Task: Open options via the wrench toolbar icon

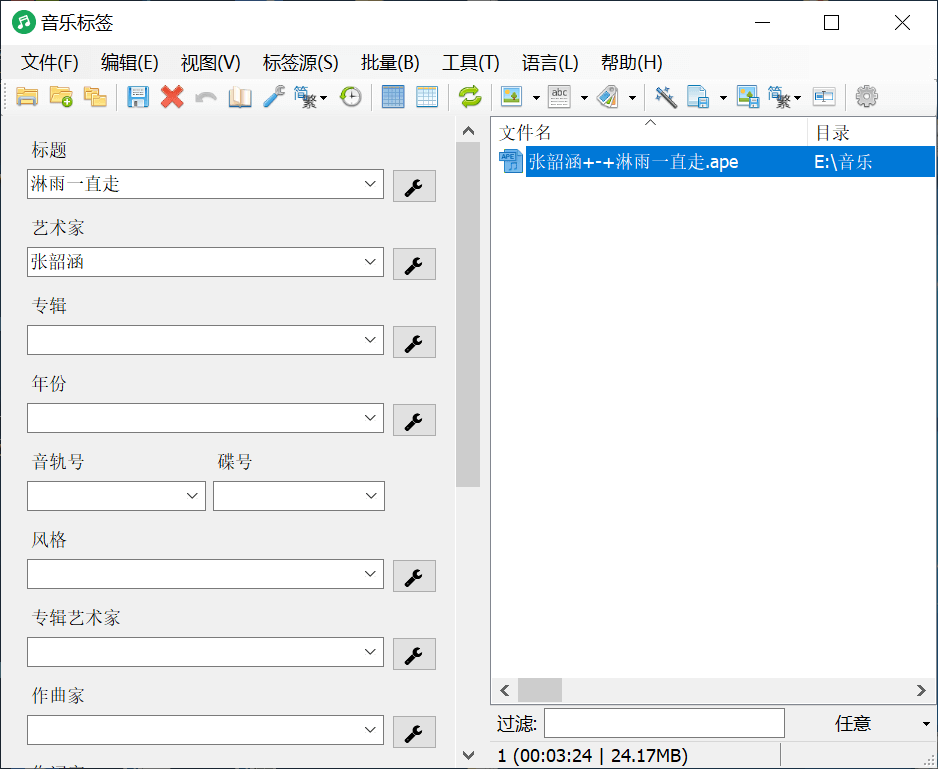Action: (274, 96)
